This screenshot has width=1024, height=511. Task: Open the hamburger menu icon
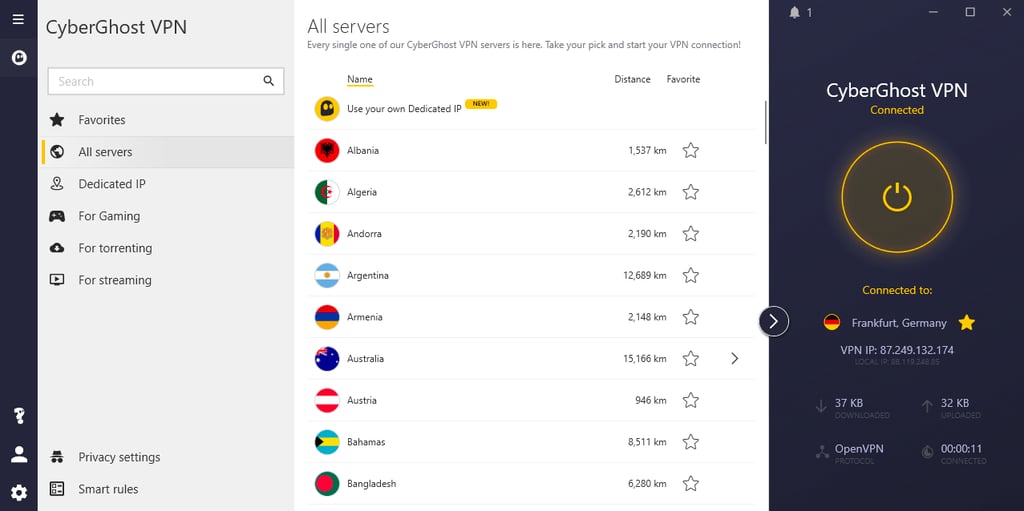(18, 19)
